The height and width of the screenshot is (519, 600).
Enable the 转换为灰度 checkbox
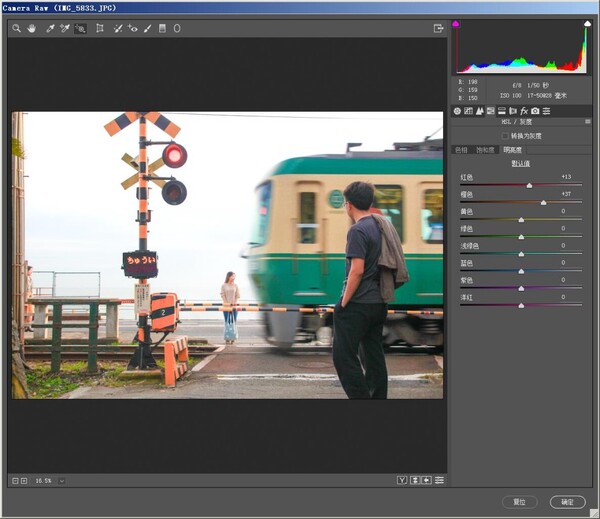(x=505, y=136)
